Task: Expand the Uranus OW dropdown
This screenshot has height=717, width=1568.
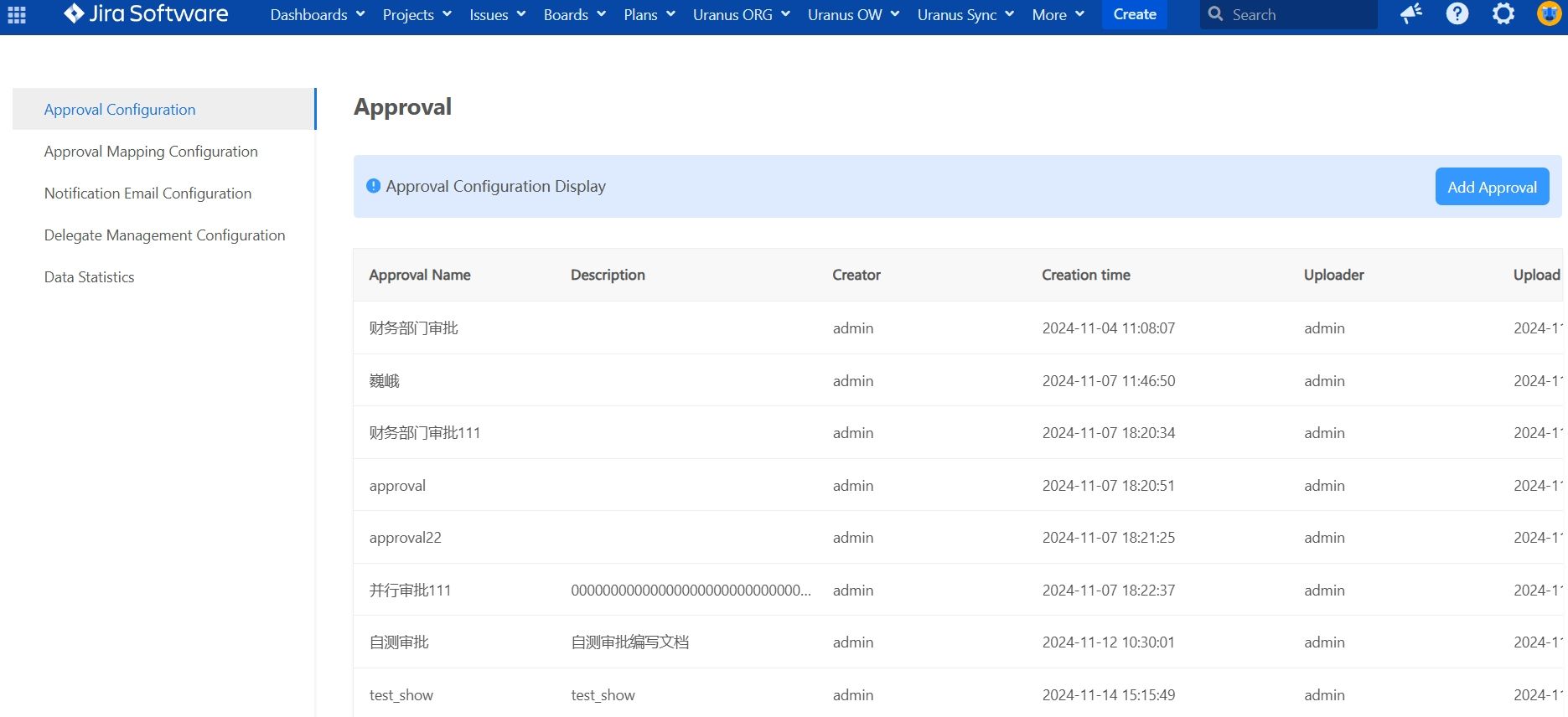Action: [854, 14]
